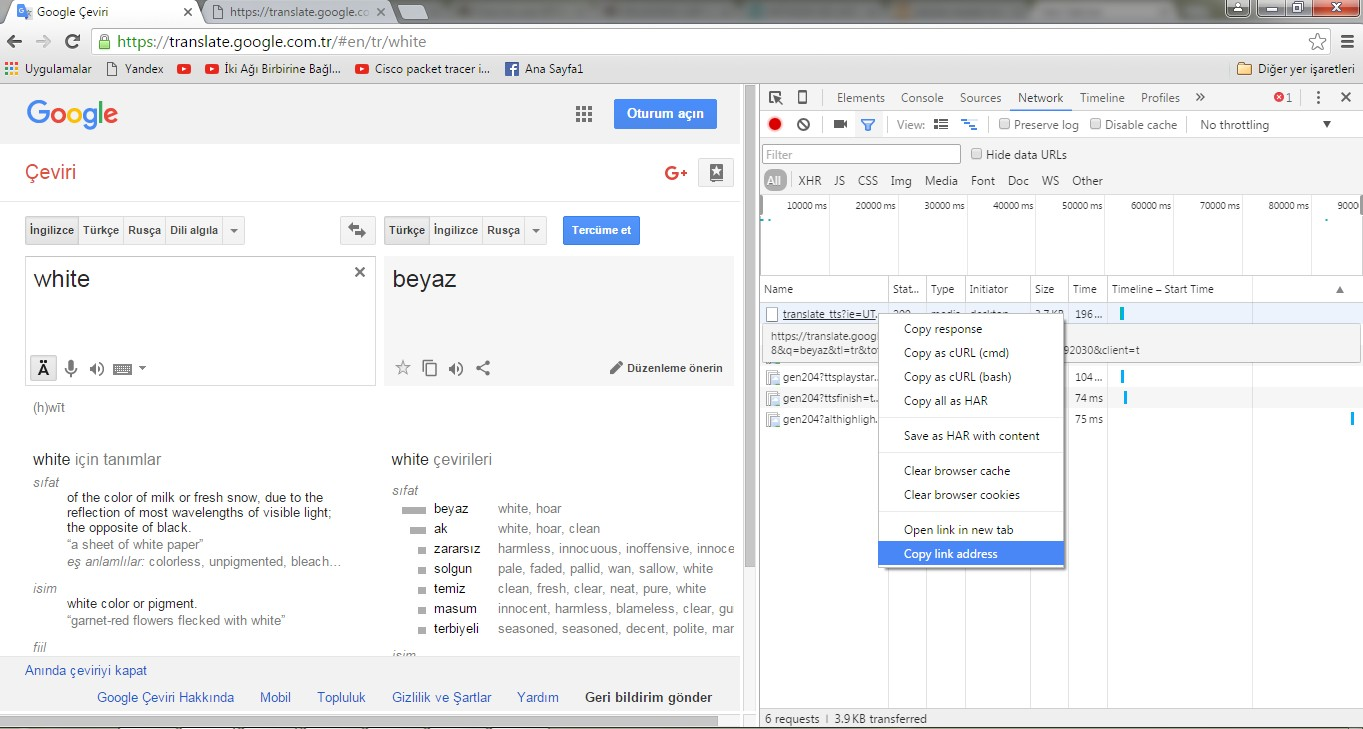
Task: Enable Preserve log checkbox
Action: 1004,125
